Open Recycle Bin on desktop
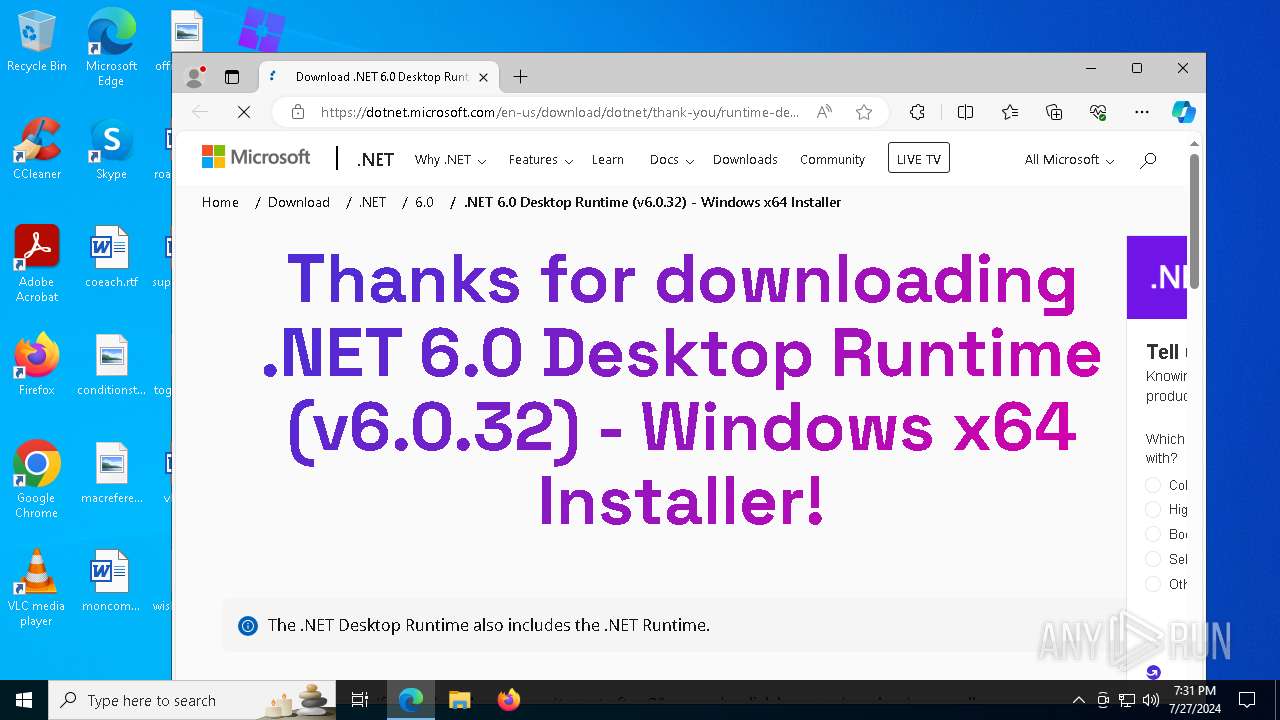The height and width of the screenshot is (720, 1280). point(37,42)
